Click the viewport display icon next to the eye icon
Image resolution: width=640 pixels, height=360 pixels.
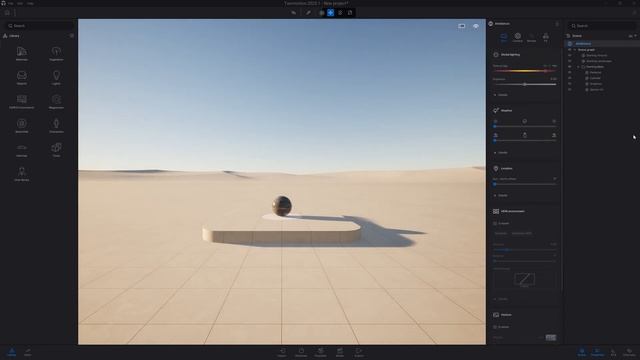coord(462,26)
